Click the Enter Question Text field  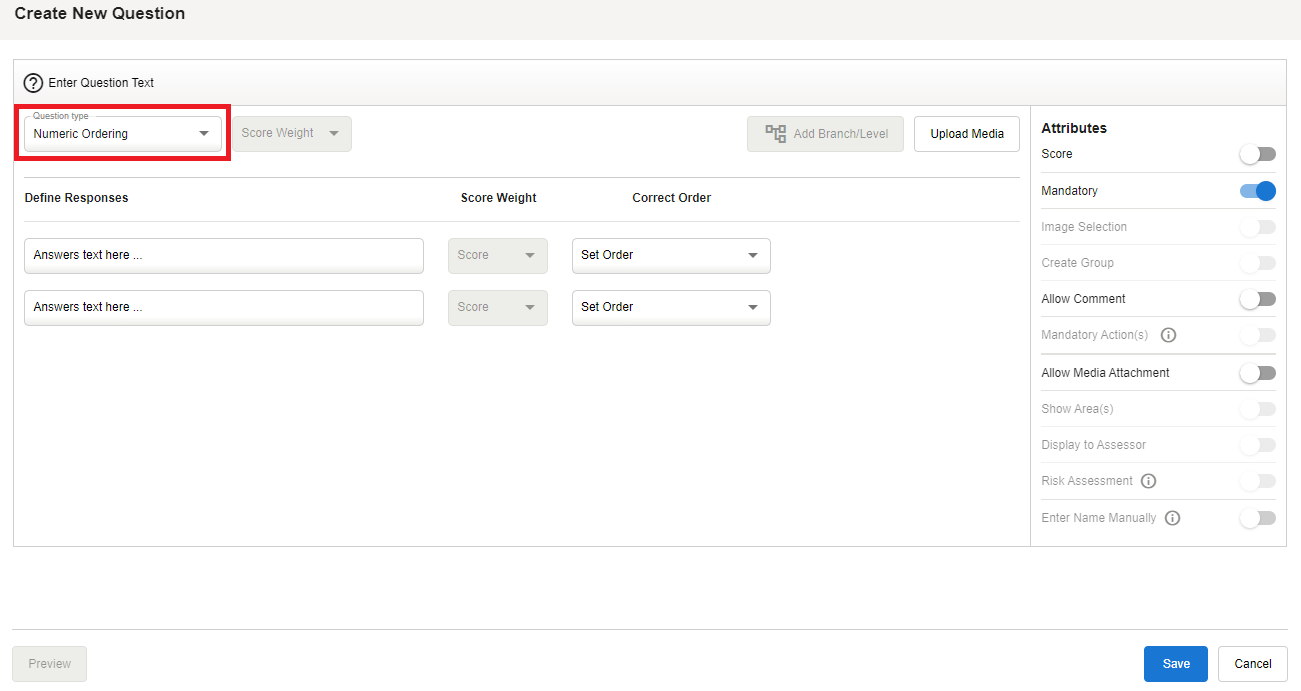[400, 83]
